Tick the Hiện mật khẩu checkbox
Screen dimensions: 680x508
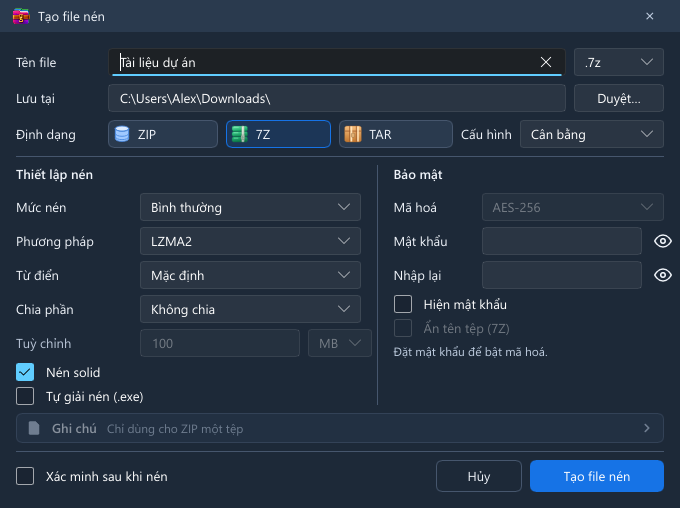[x=403, y=304]
